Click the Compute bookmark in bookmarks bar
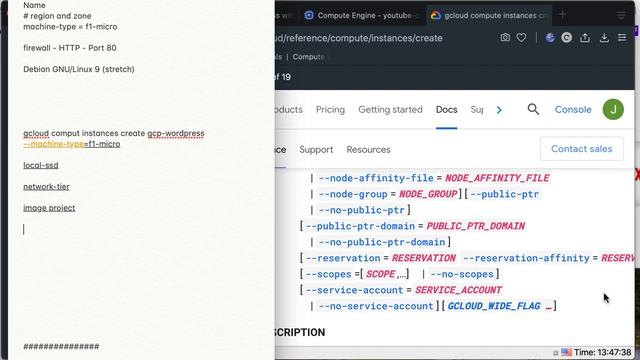Viewport: 640px width, 360px height. 308,57
